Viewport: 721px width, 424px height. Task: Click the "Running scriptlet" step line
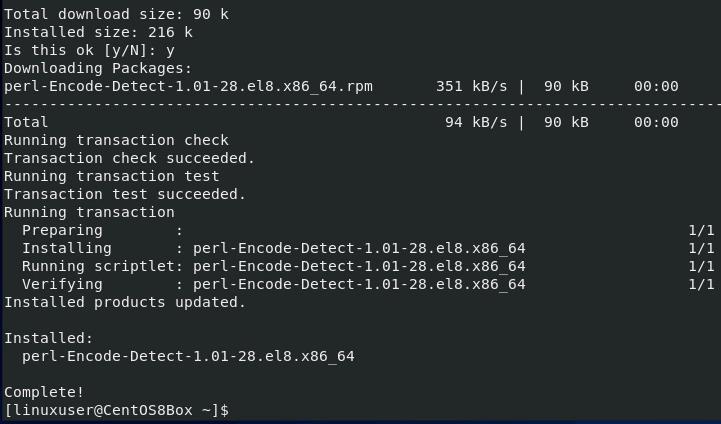coord(273,266)
